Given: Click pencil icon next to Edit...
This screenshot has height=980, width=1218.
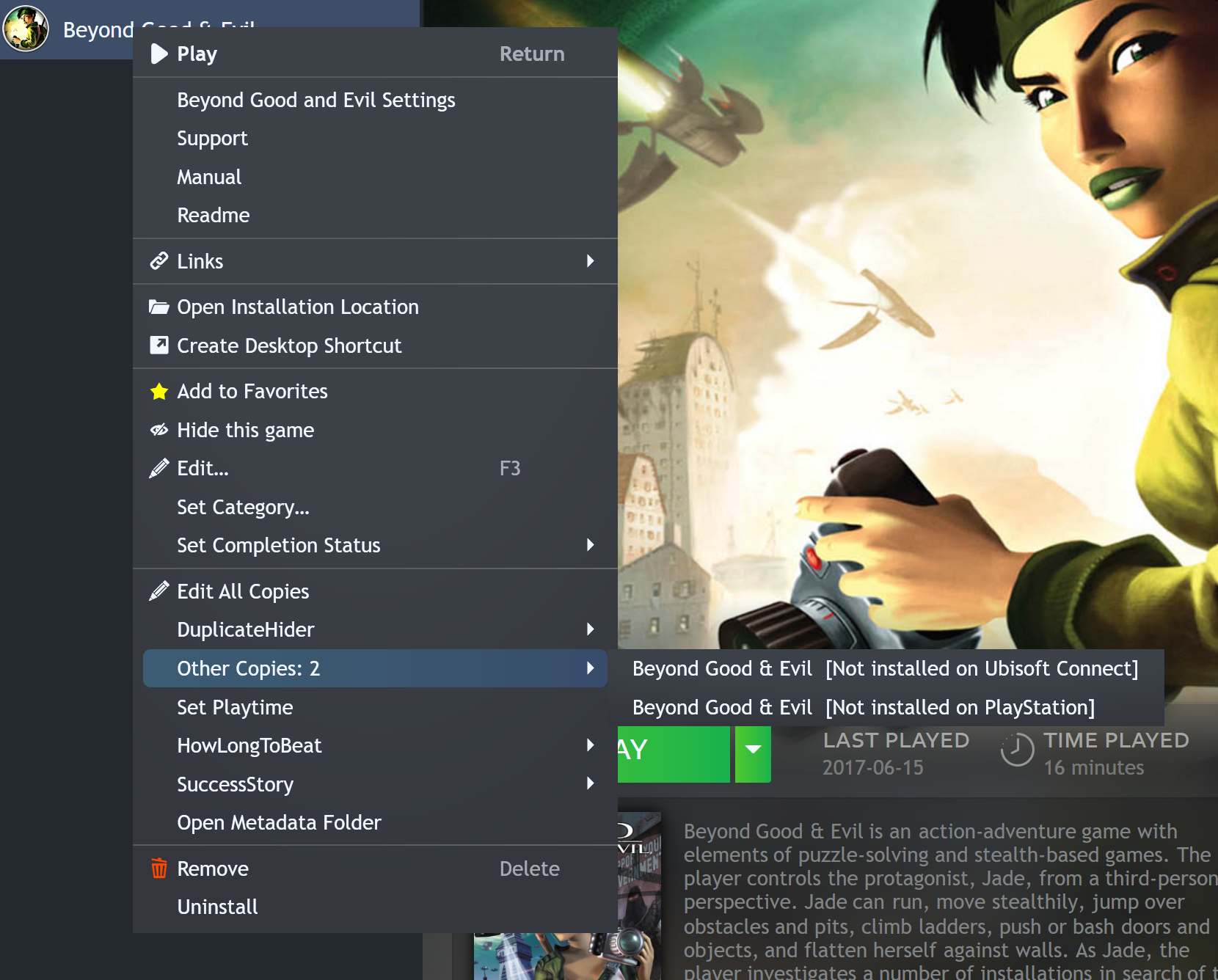Looking at the screenshot, I should 159,468.
